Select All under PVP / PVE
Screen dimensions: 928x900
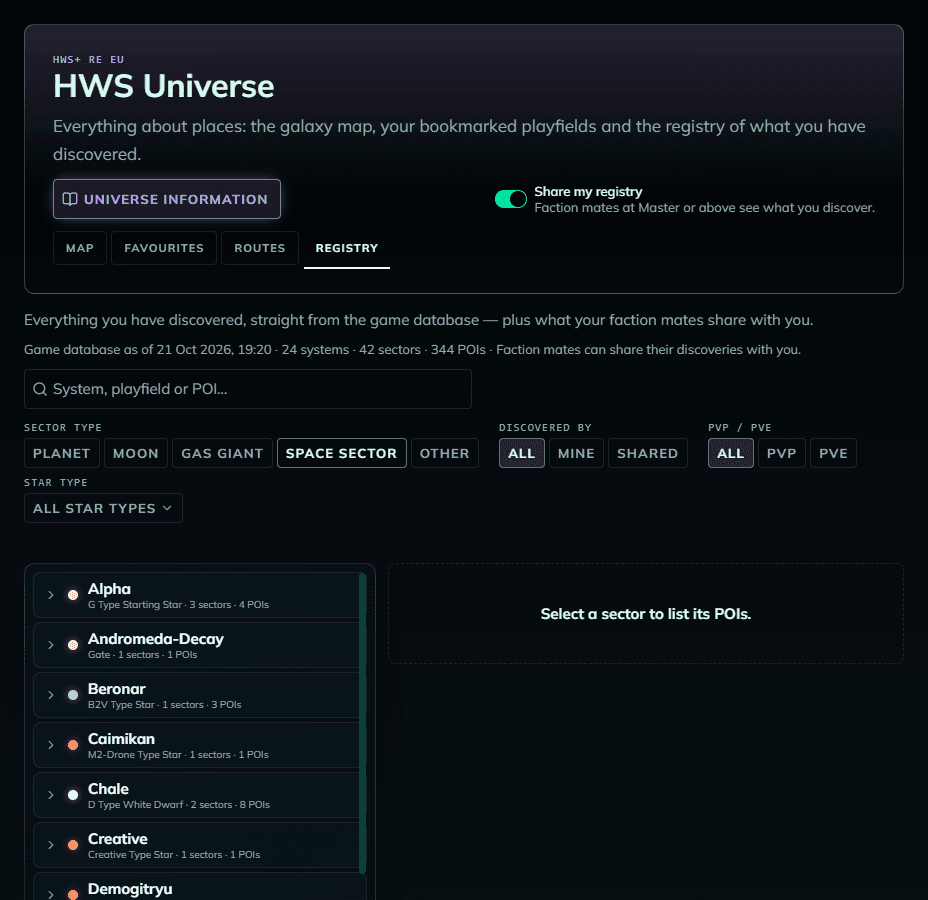(x=730, y=453)
